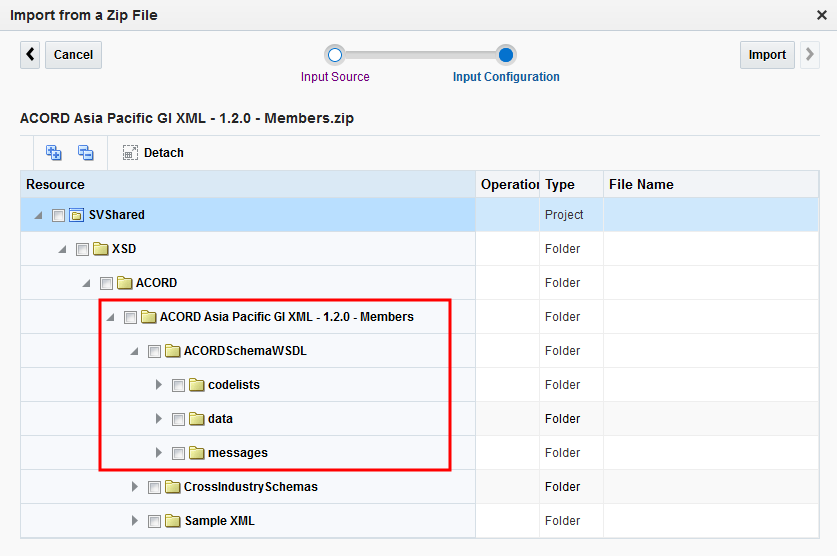Click the Cancel button
Screen dimensions: 837x556
73,54
